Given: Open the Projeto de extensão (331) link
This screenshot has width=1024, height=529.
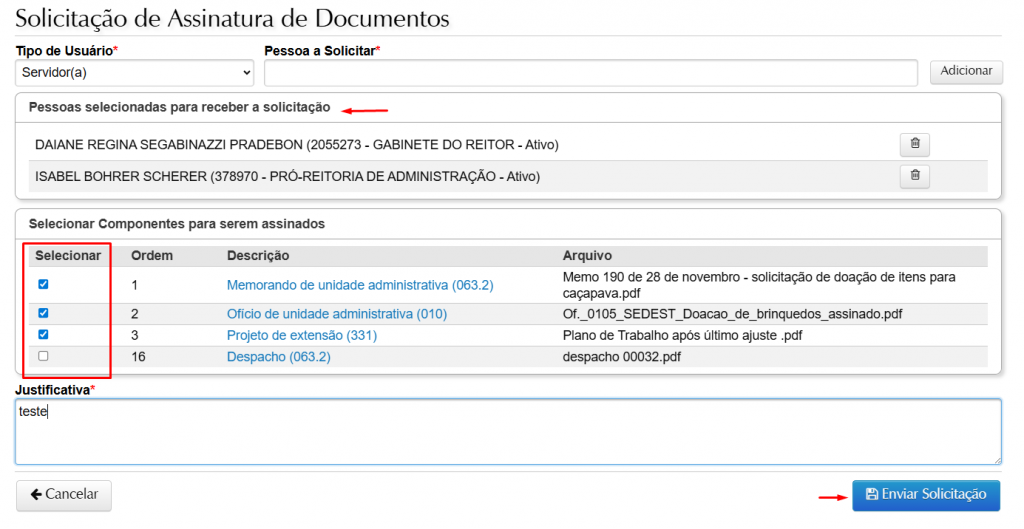Looking at the screenshot, I should [x=301, y=336].
